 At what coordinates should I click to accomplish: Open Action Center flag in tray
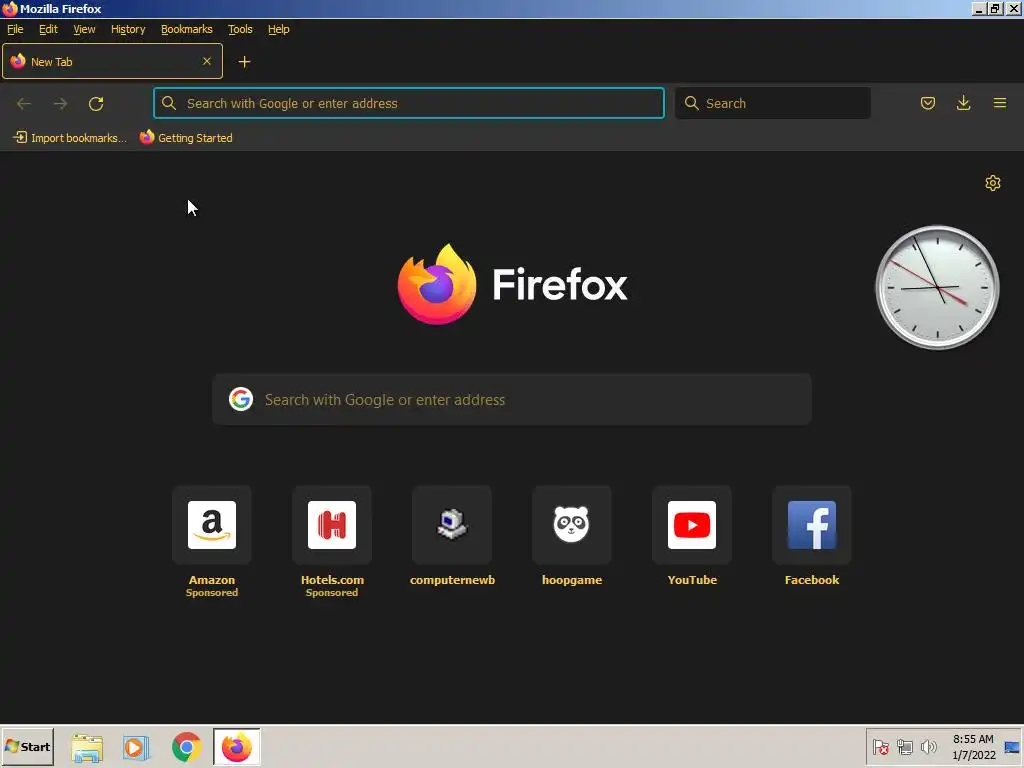(x=880, y=747)
